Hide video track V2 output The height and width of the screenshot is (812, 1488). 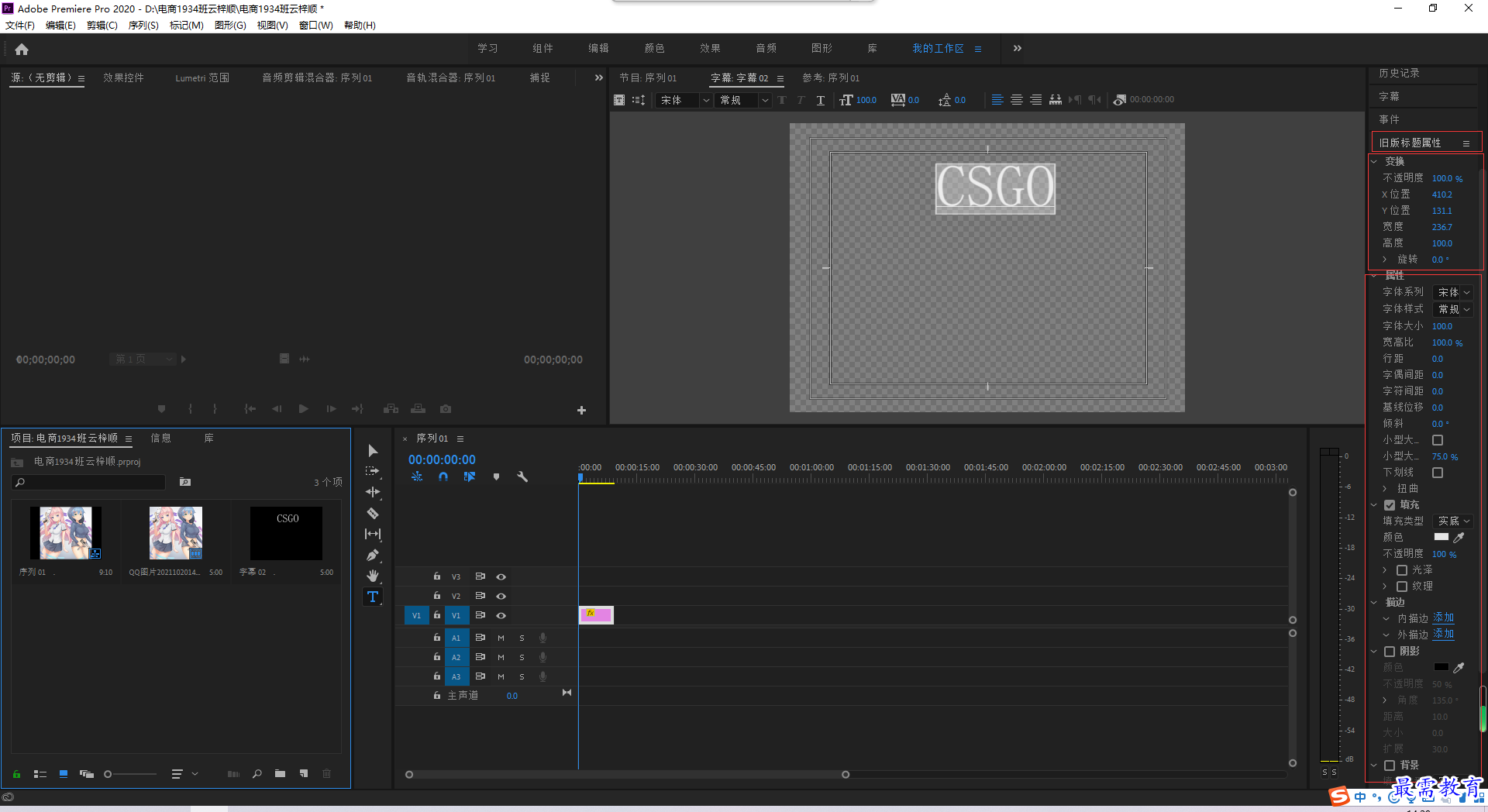(501, 596)
